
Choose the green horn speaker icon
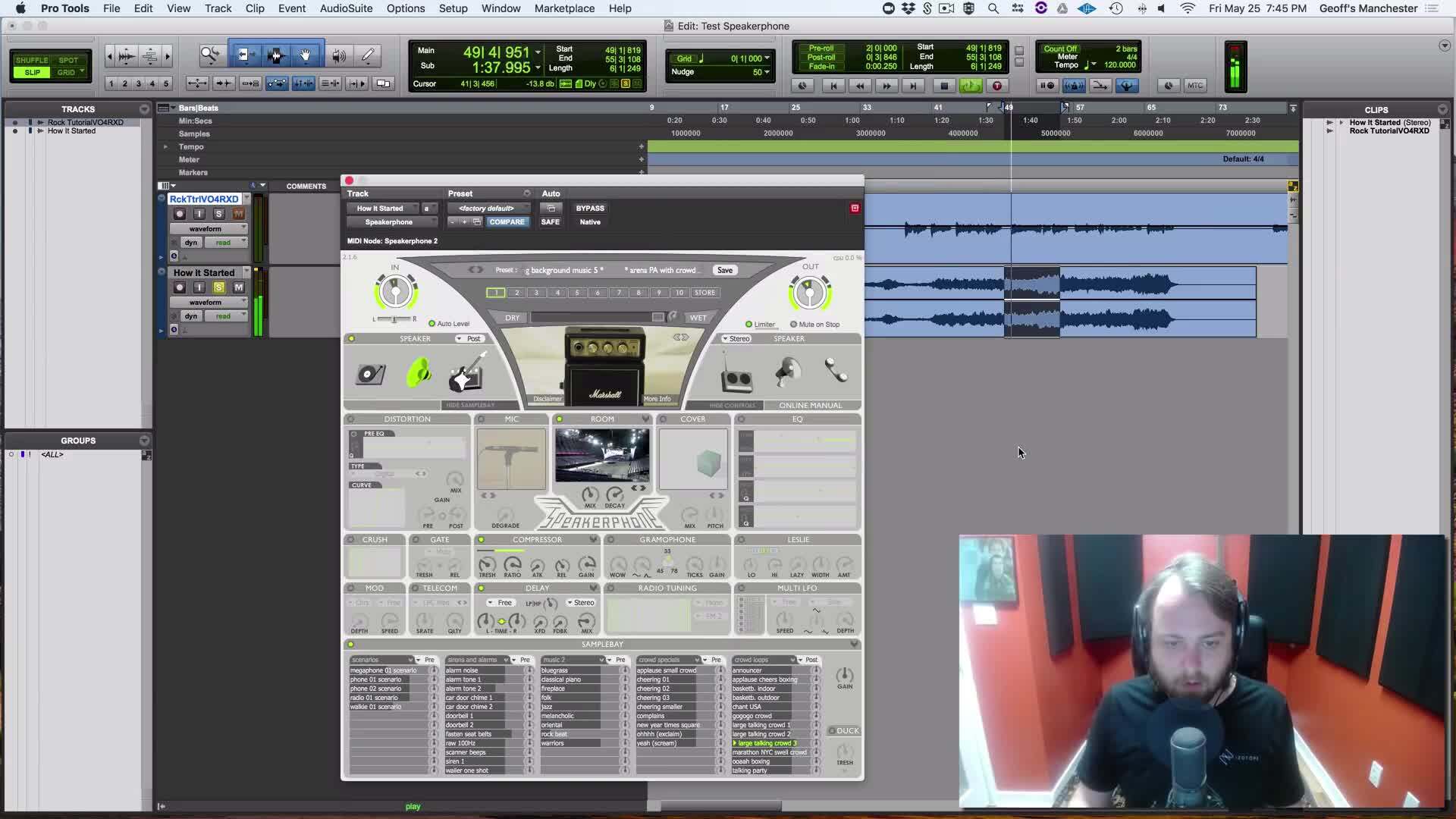click(419, 372)
